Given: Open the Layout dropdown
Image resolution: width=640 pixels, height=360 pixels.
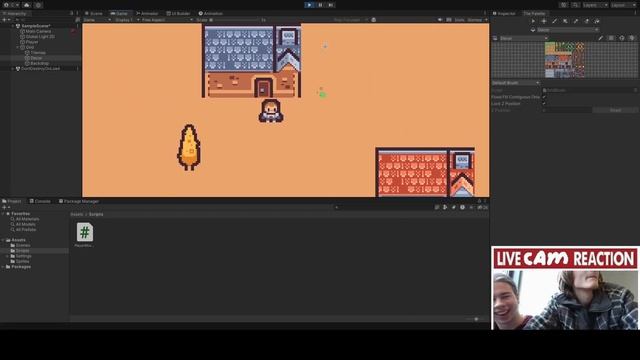Looking at the screenshot, I should click(x=624, y=5).
